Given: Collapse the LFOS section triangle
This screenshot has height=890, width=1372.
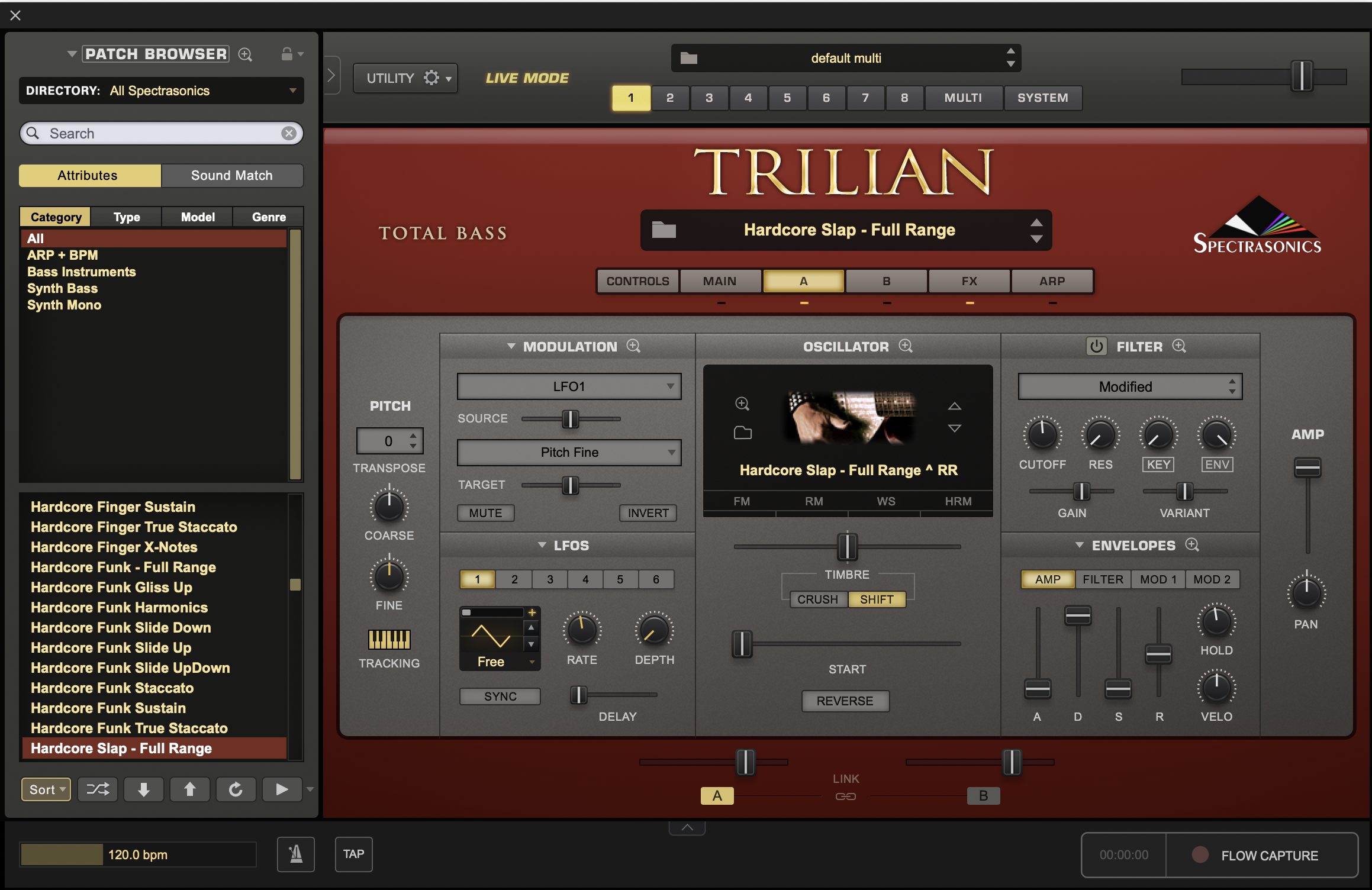Looking at the screenshot, I should (541, 544).
